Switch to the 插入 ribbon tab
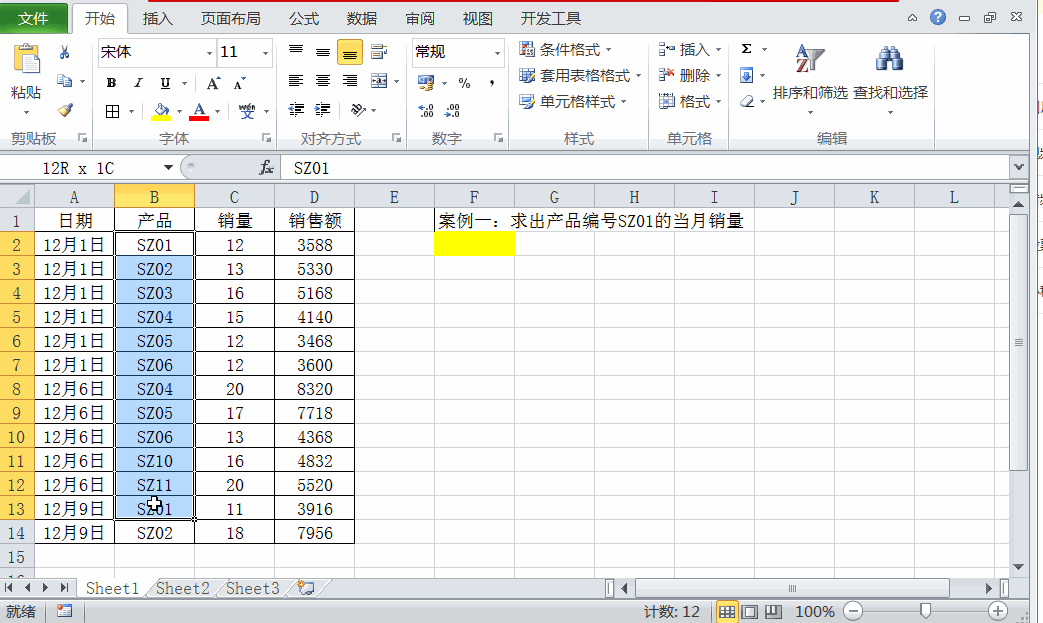The height and width of the screenshot is (623, 1043). (x=158, y=19)
